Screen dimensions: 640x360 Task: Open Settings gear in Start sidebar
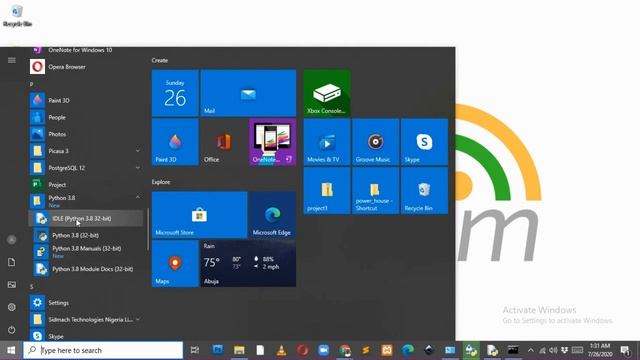(x=11, y=307)
